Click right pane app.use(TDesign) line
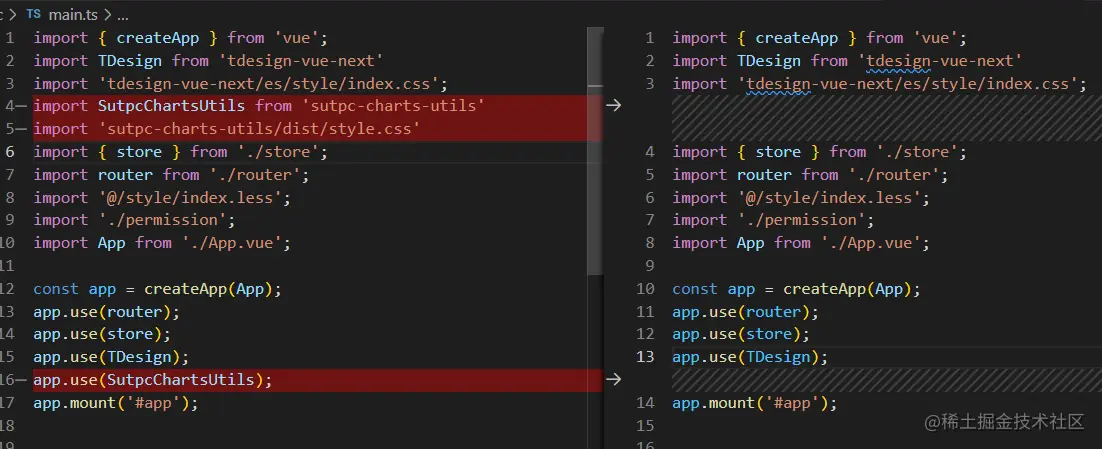The image size is (1102, 449). click(750, 357)
